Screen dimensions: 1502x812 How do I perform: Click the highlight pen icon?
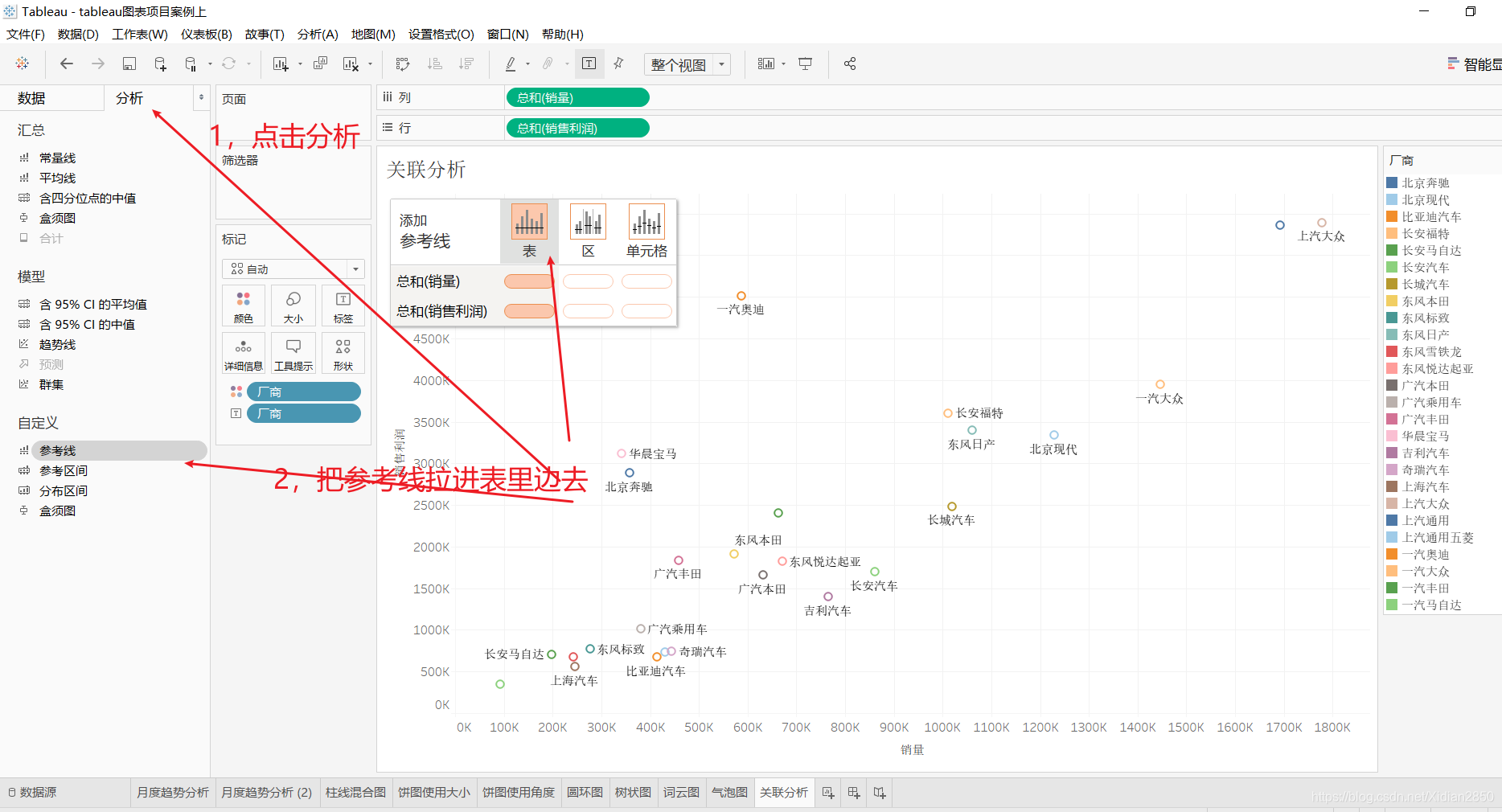click(511, 64)
